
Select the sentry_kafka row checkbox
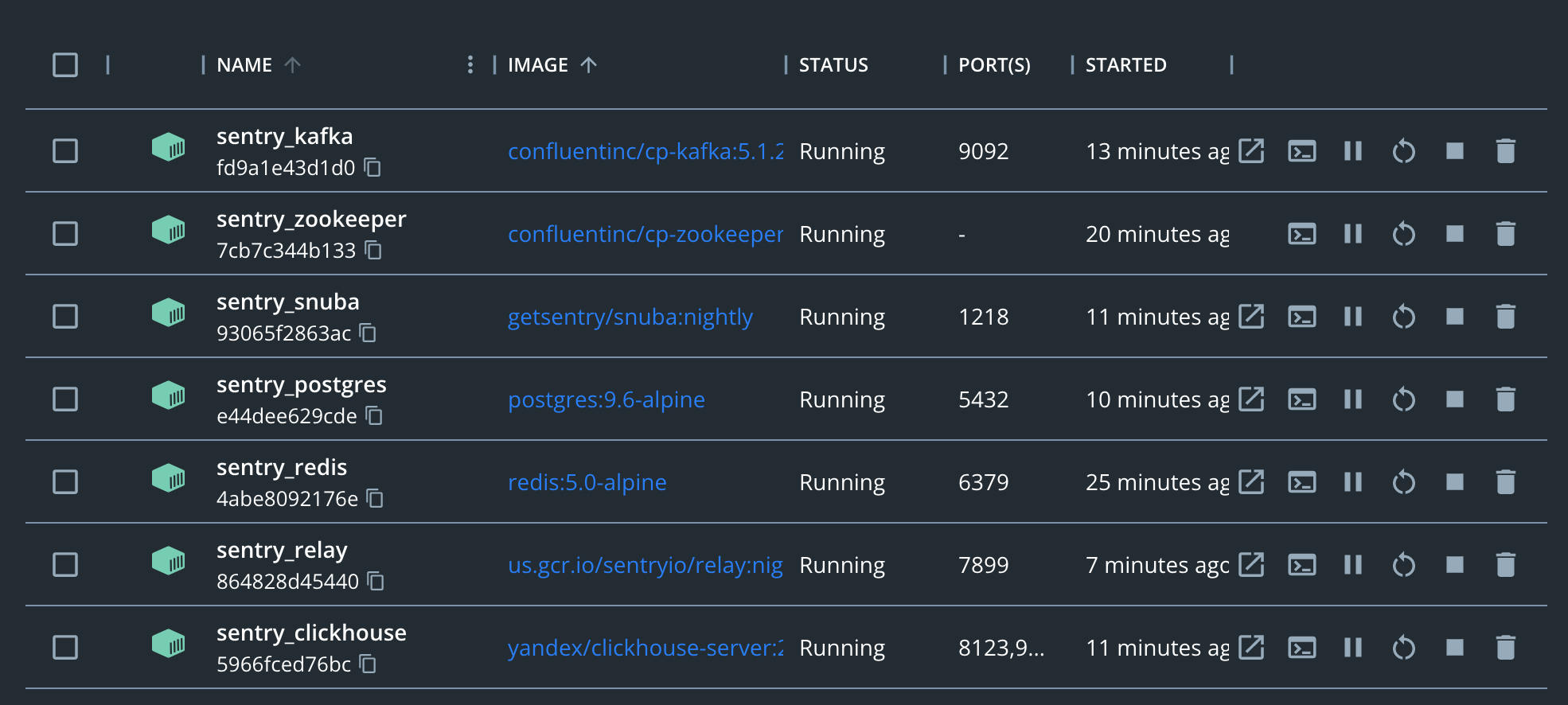[65, 150]
